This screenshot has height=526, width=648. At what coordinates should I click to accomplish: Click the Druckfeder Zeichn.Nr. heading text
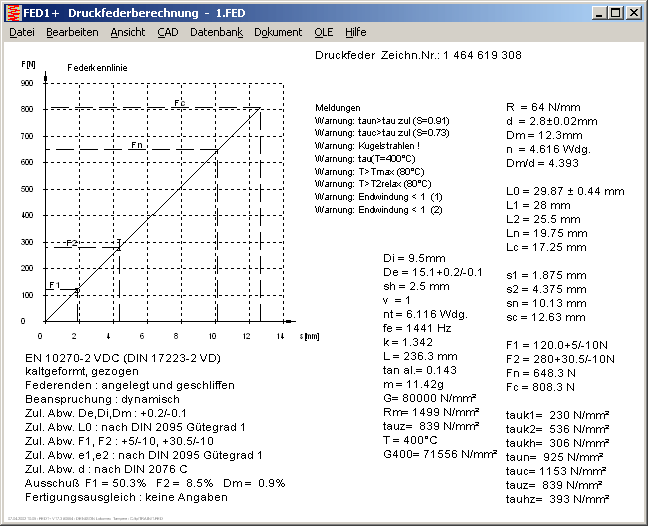click(418, 55)
